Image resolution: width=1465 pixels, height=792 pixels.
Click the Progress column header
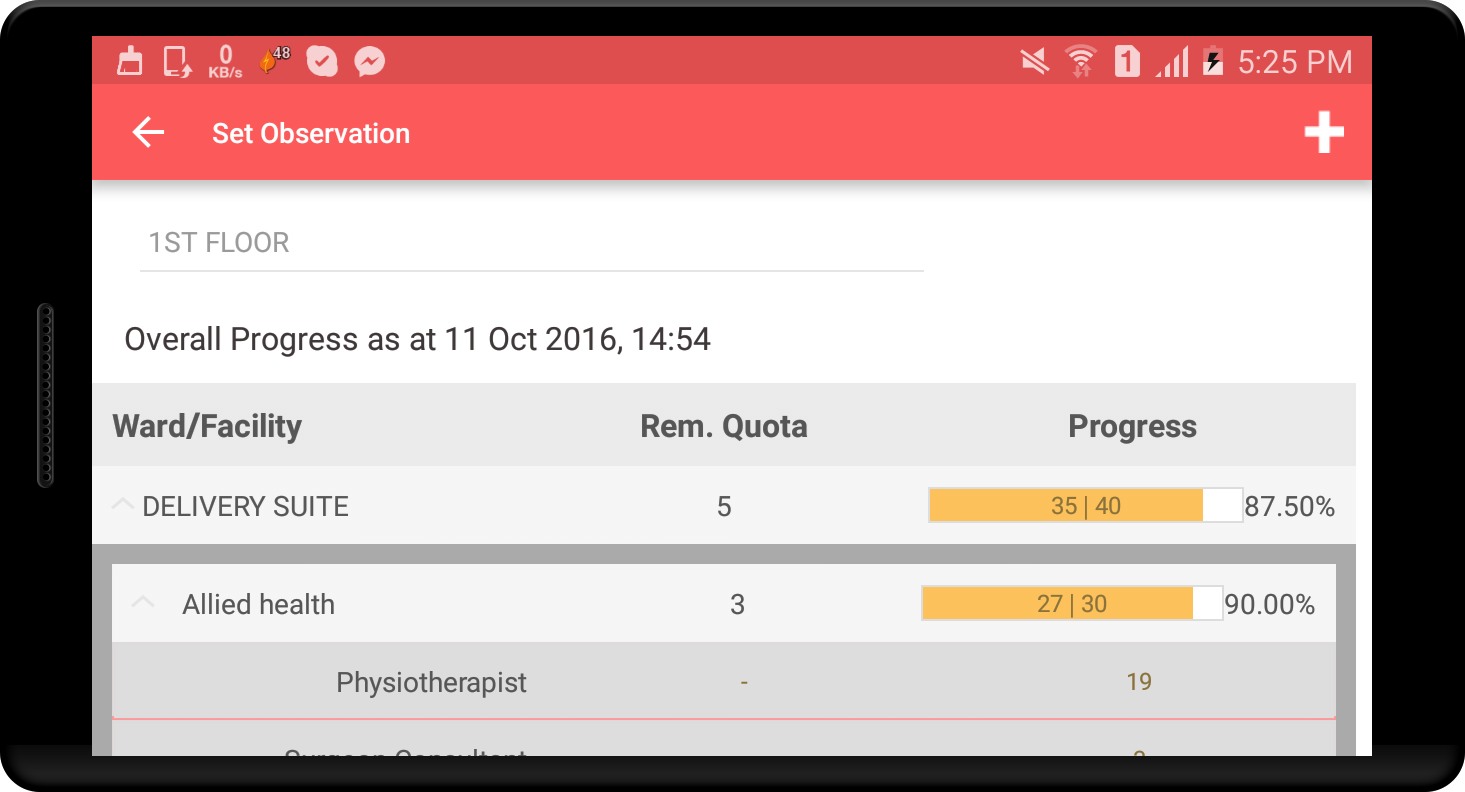pyautogui.click(x=1132, y=427)
